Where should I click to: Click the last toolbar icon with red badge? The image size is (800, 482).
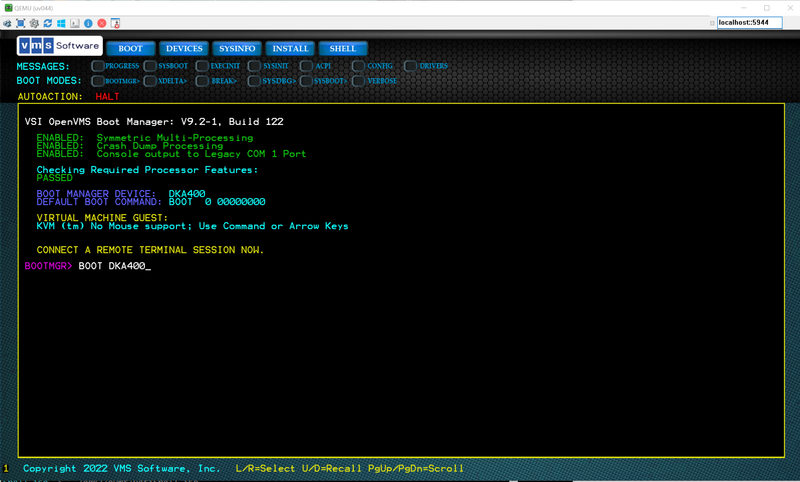click(x=115, y=23)
